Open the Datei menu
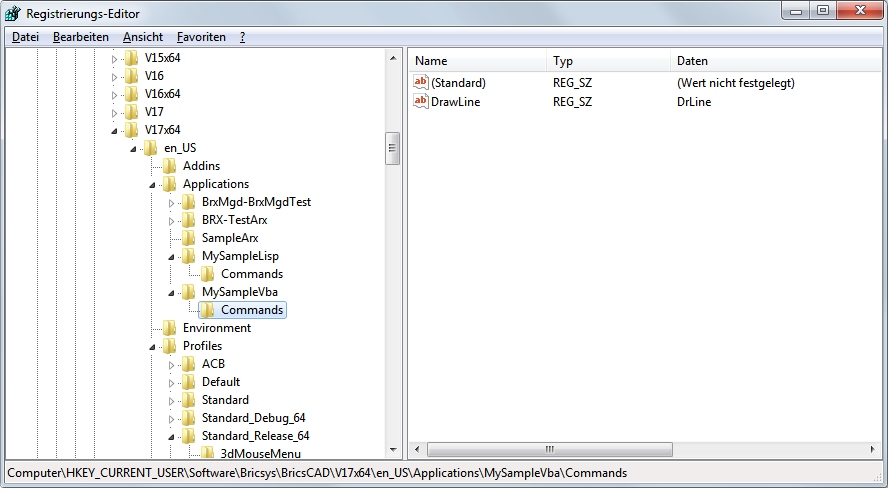Image resolution: width=888 pixels, height=488 pixels. coord(25,37)
